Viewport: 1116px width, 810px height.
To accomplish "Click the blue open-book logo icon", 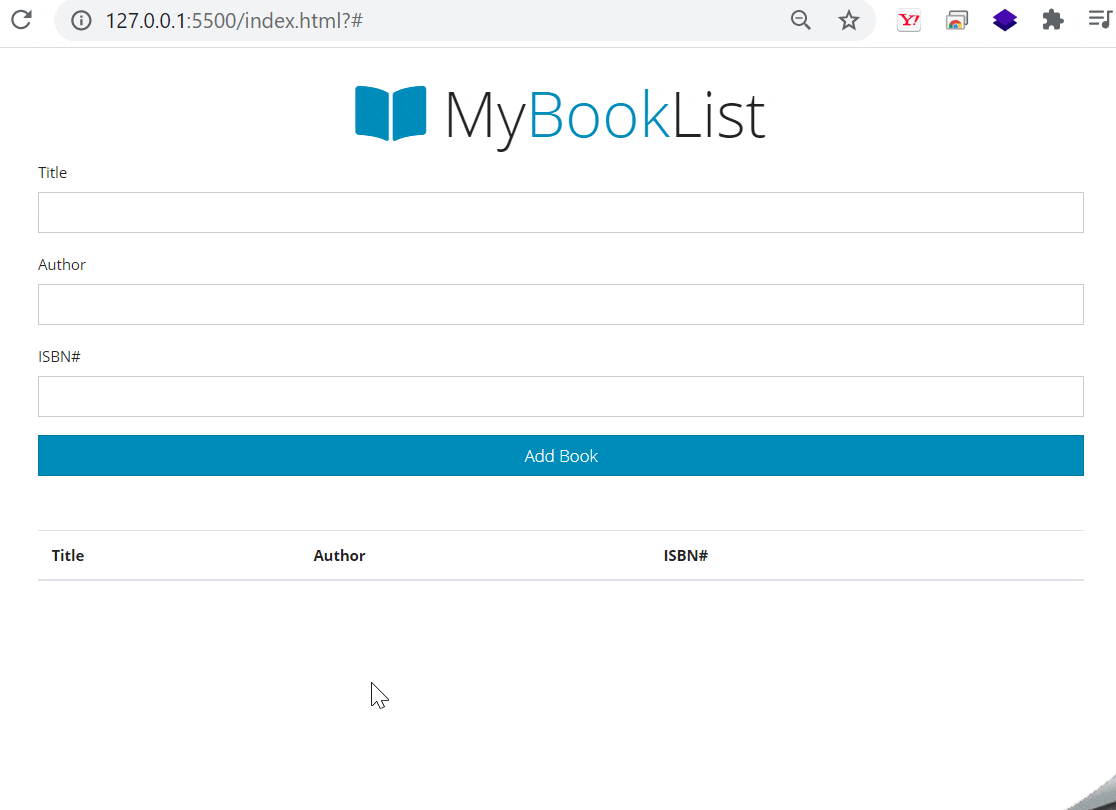I will click(x=391, y=113).
